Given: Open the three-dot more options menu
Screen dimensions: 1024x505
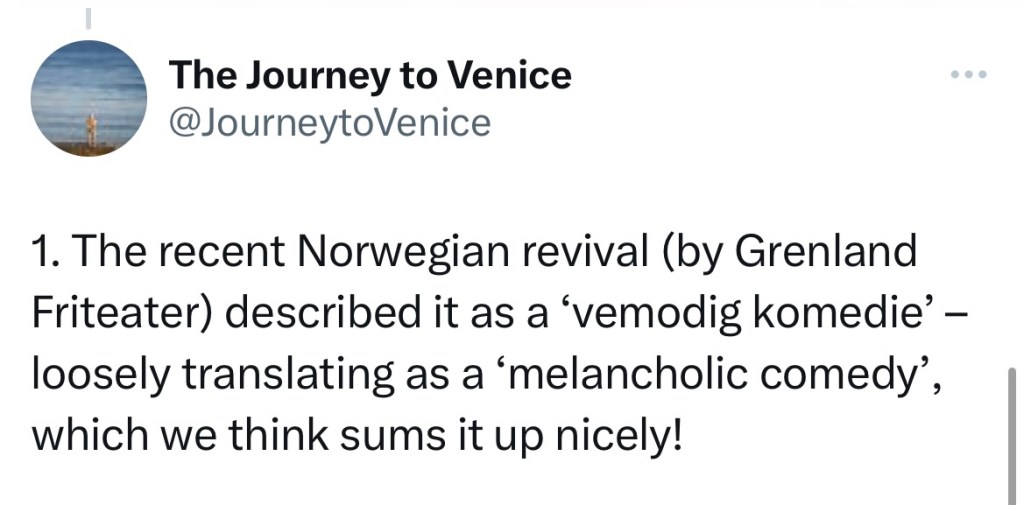Looking at the screenshot, I should click(968, 75).
